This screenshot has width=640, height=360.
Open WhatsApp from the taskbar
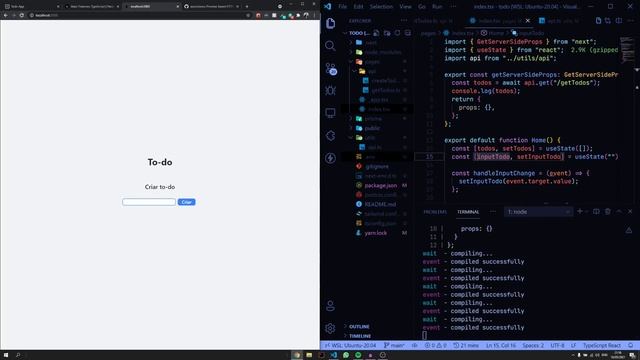pyautogui.click(x=346, y=355)
